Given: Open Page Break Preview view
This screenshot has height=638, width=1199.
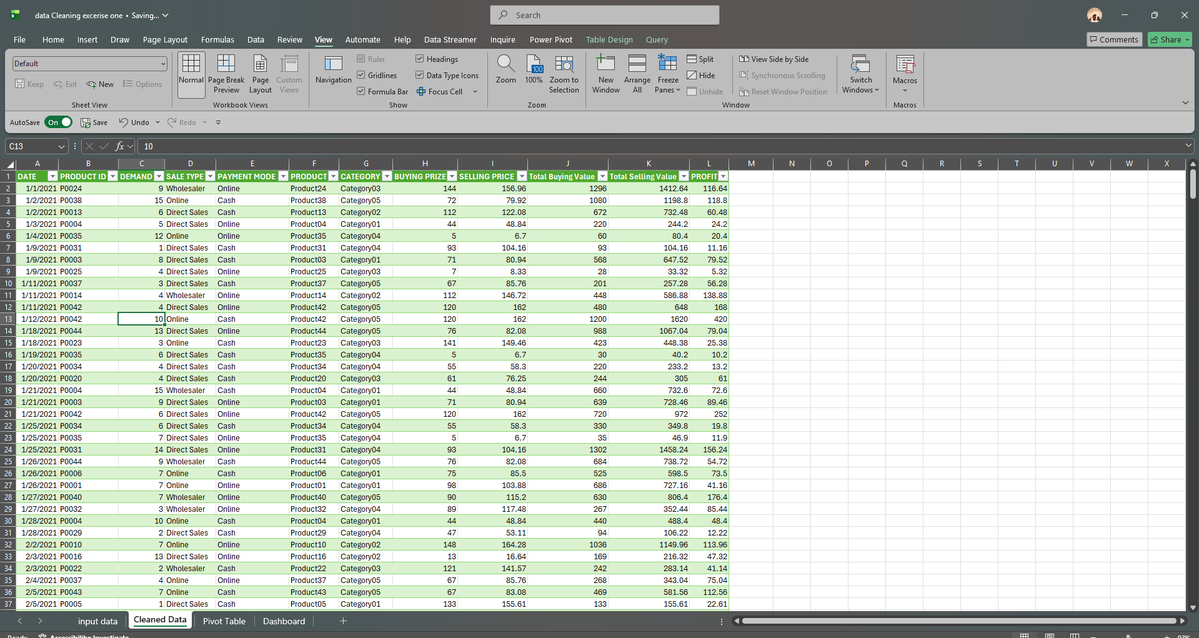Looking at the screenshot, I should (226, 74).
